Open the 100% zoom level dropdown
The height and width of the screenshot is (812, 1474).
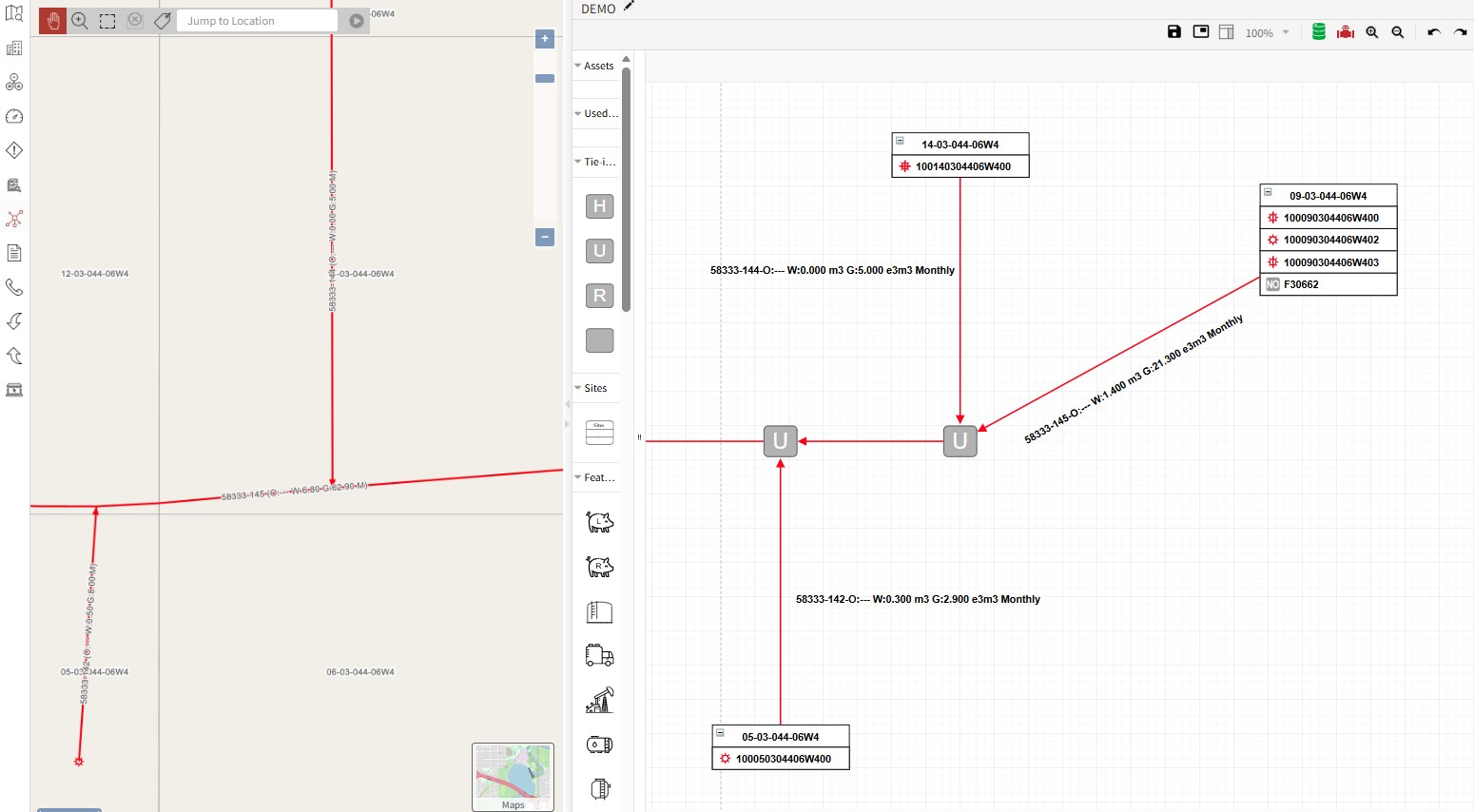1267,31
